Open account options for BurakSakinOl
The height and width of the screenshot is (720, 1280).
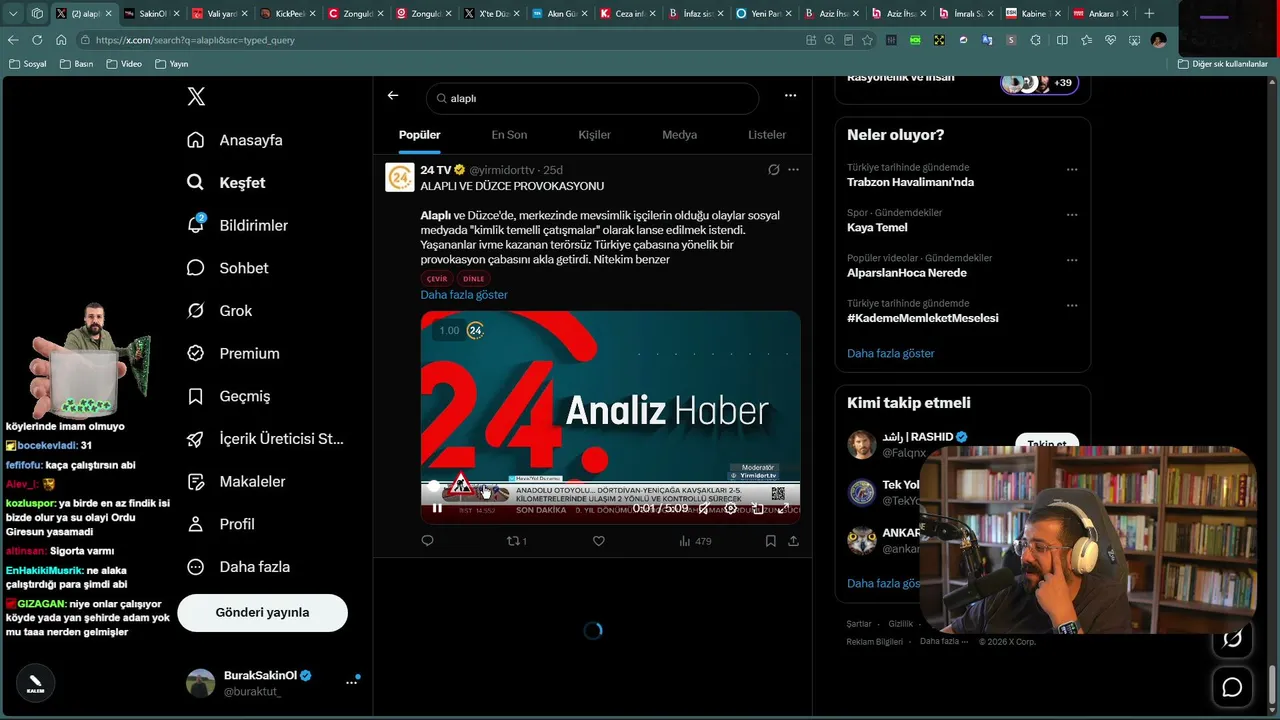click(351, 682)
